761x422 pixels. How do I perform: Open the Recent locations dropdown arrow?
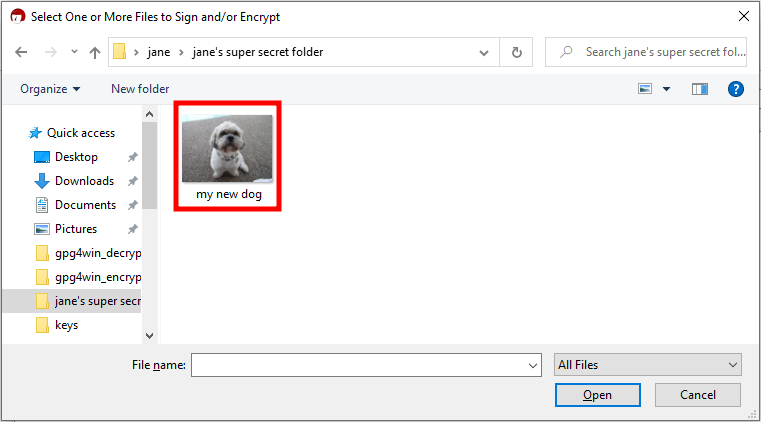[x=72, y=53]
